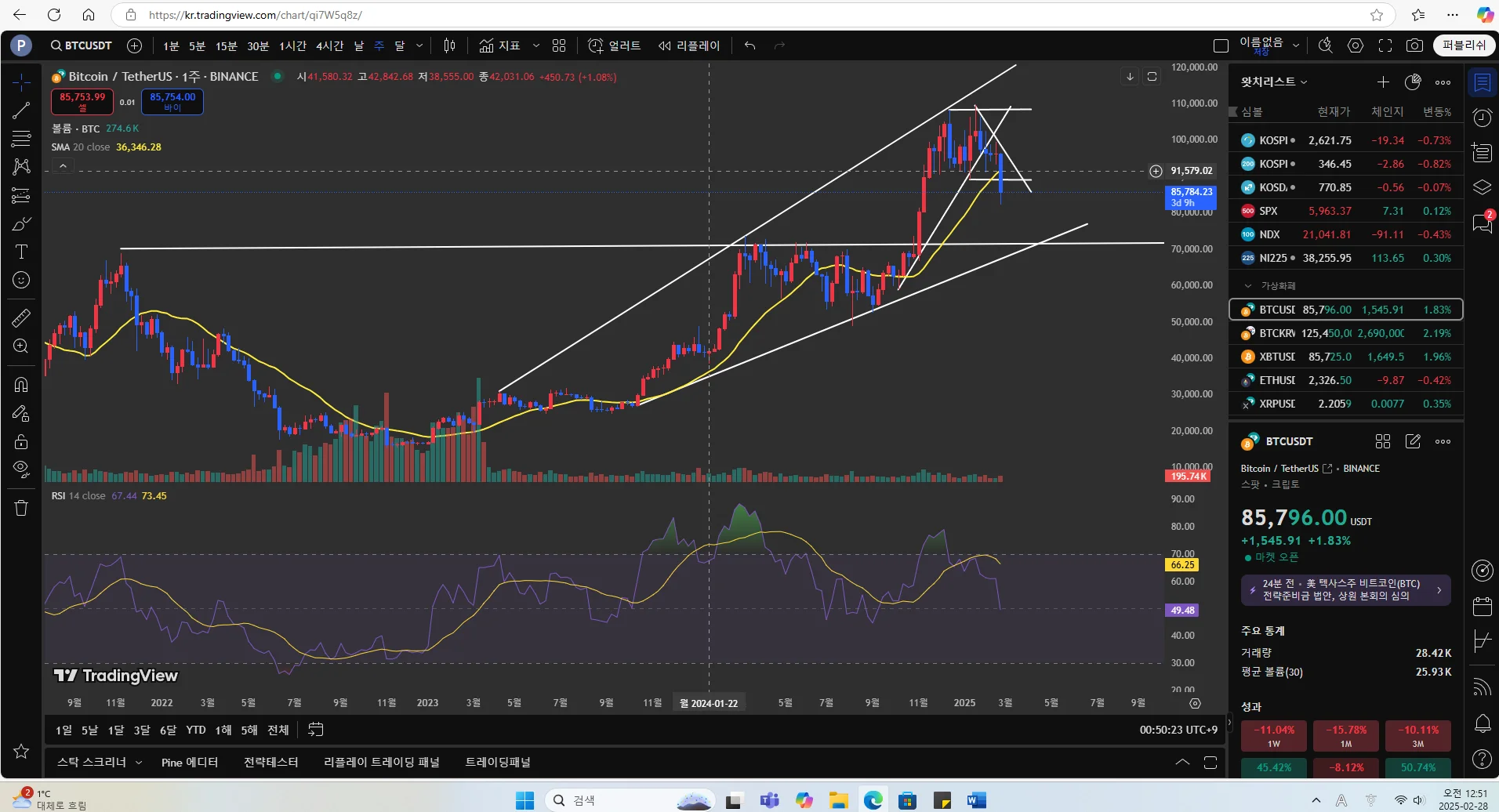Click the blue buy price button
Screen dimensions: 1499x812
click(172, 101)
